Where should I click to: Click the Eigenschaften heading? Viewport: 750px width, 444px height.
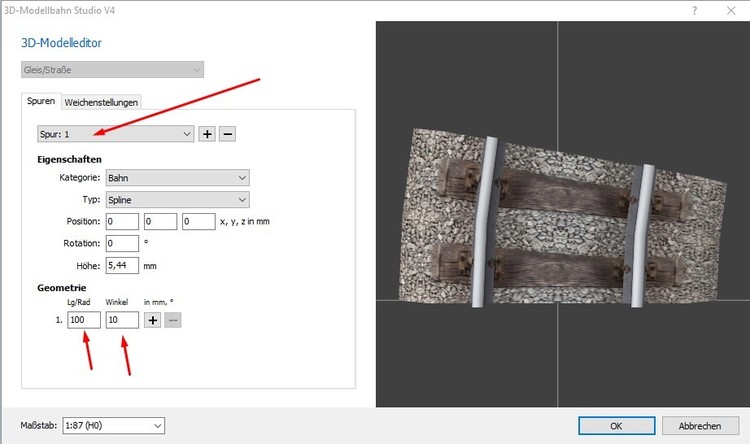click(69, 159)
